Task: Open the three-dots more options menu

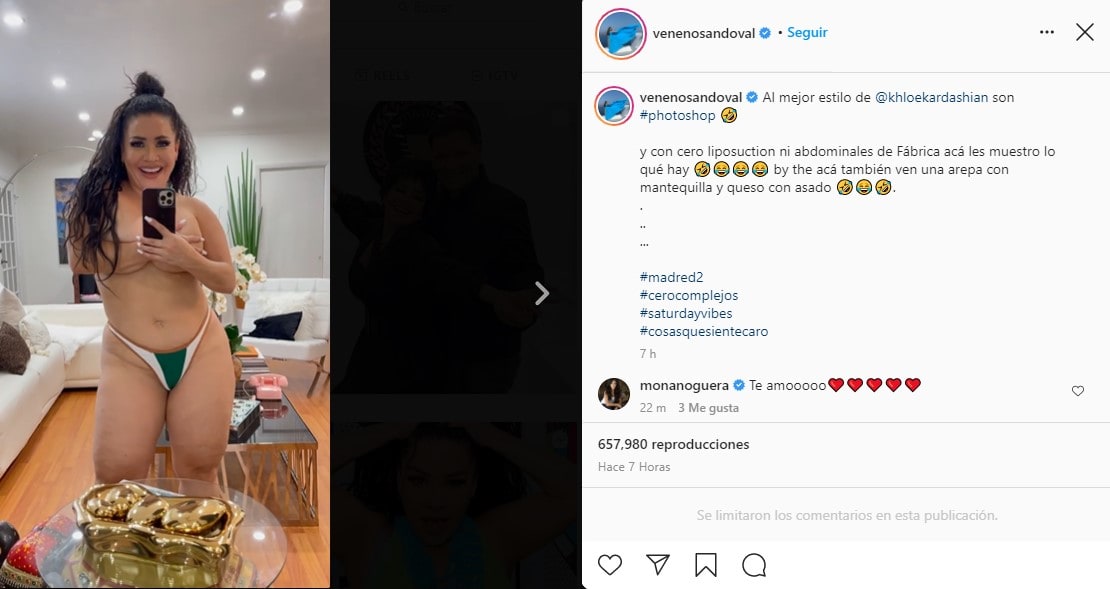Action: click(x=1047, y=33)
